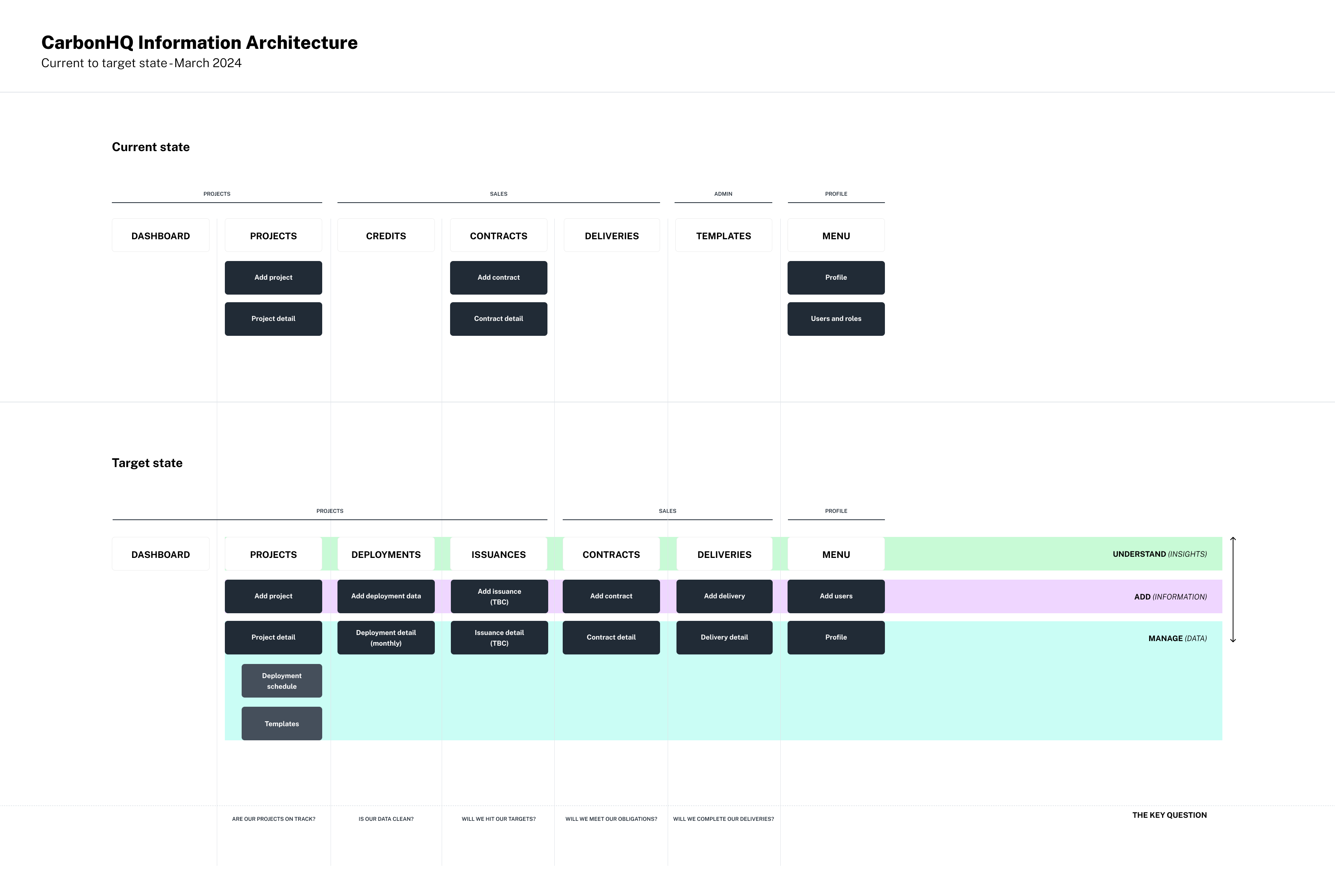Viewport: 1335px width, 896px height.
Task: Click PROJECTS group label in Current state
Action: [217, 194]
